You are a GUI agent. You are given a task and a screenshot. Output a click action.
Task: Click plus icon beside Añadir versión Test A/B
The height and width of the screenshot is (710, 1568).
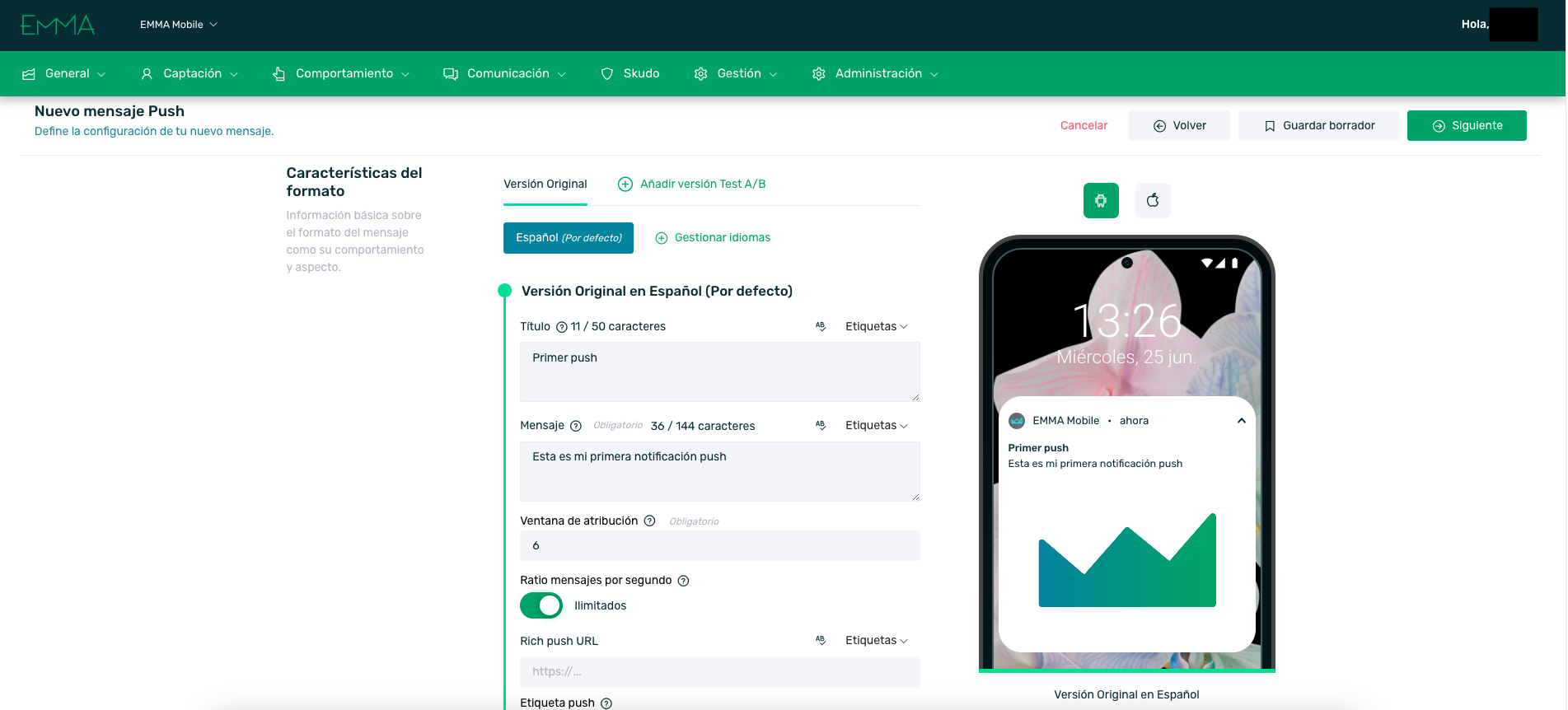coord(625,185)
